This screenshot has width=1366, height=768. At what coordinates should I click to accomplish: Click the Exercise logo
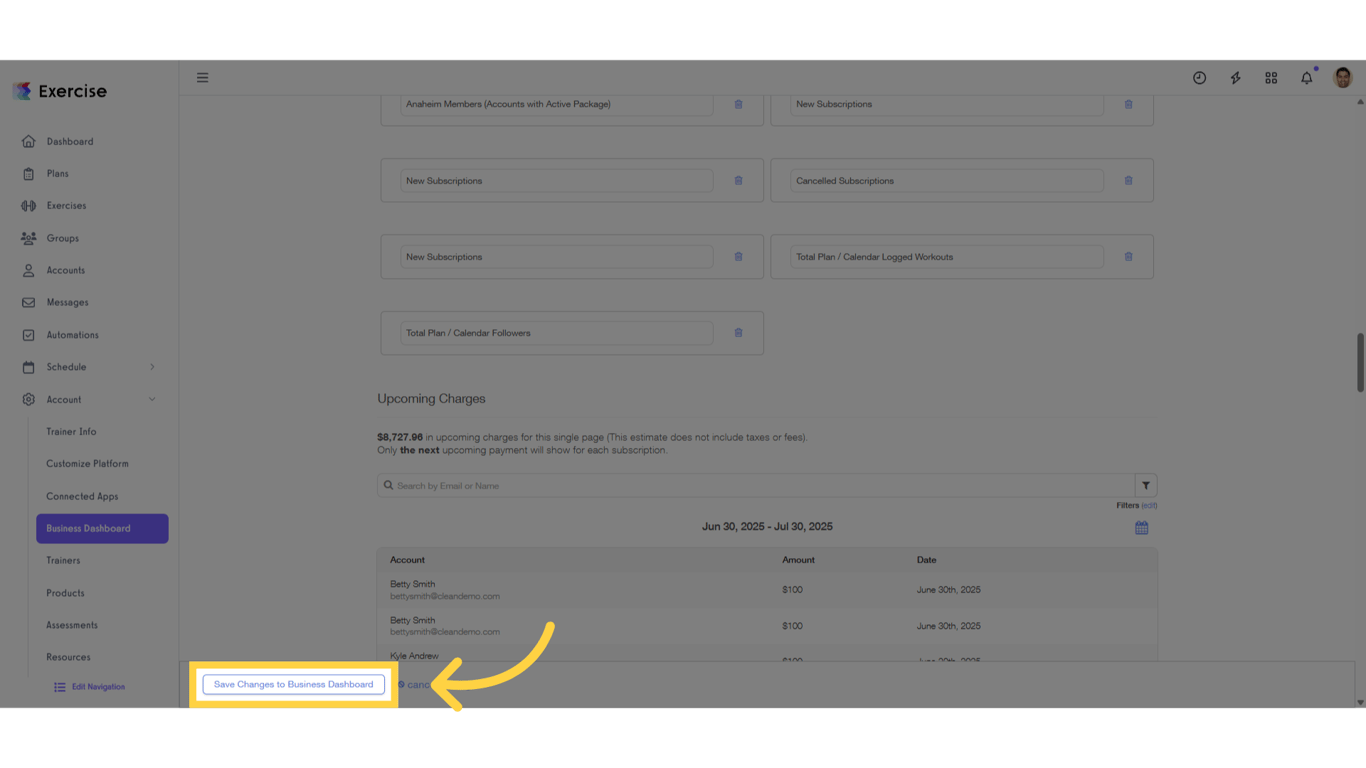coord(59,91)
